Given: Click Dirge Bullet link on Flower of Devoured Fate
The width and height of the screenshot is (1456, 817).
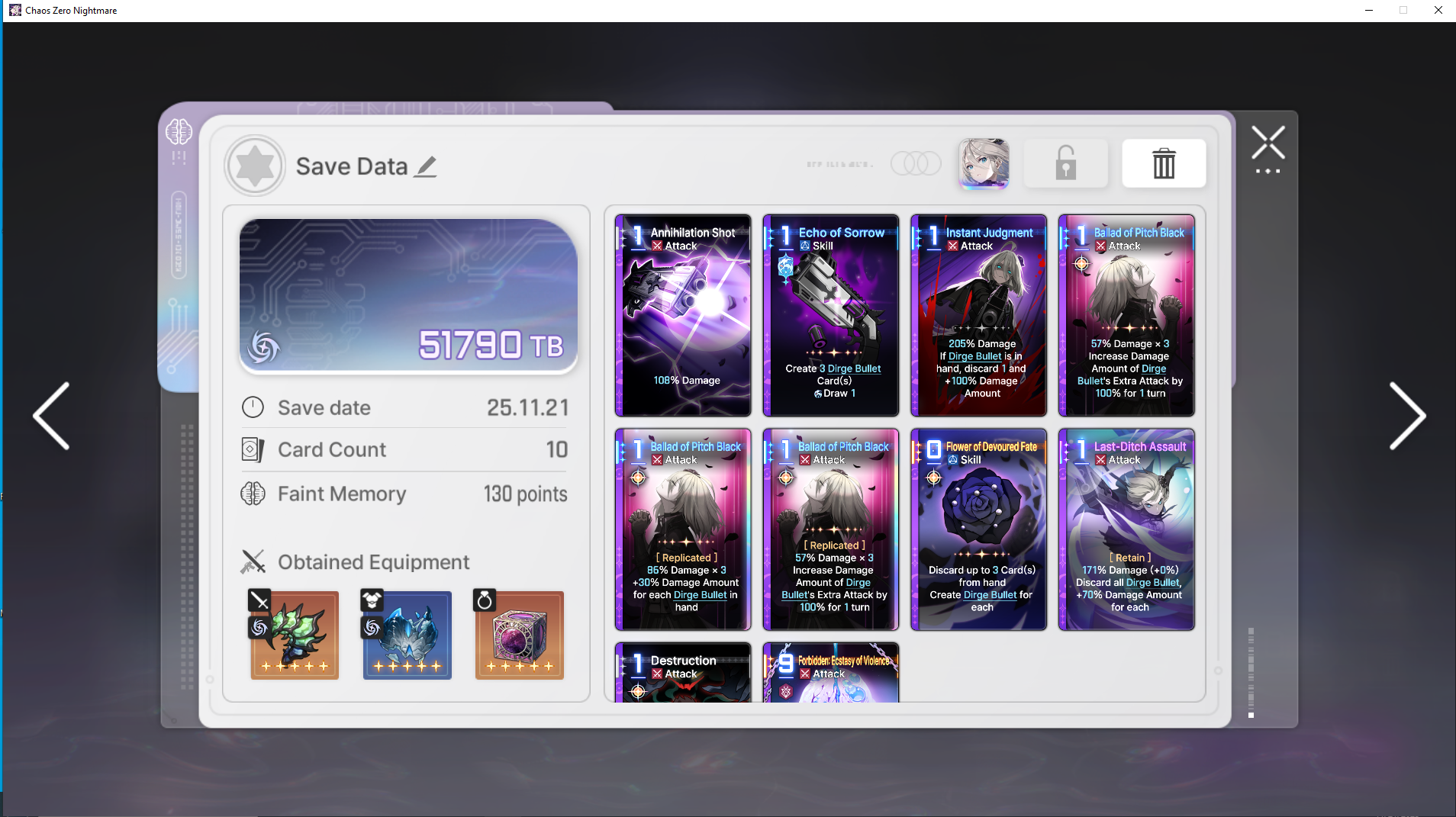Looking at the screenshot, I should 990,595.
